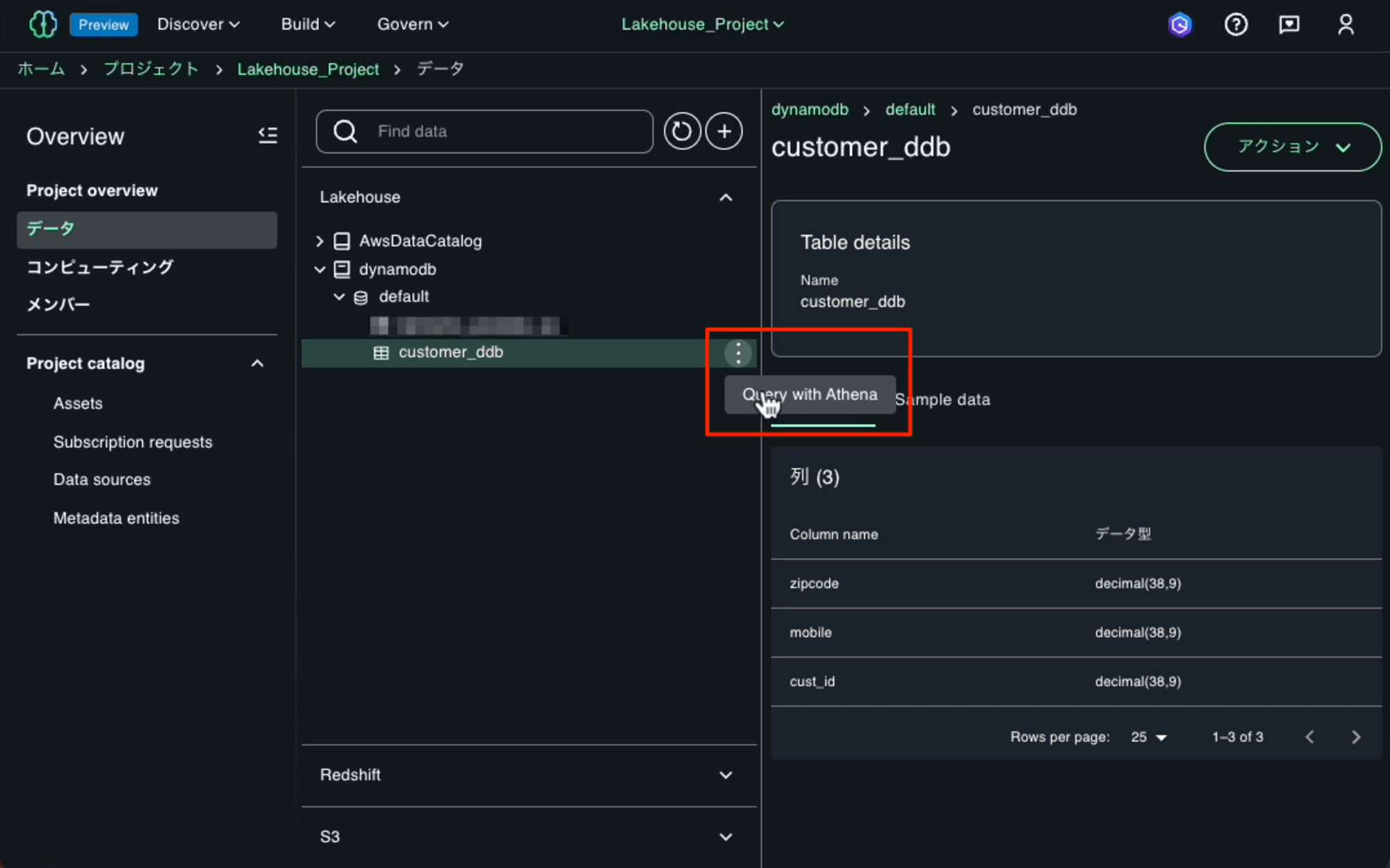Open コンピューティング in the sidebar
Image resolution: width=1390 pixels, height=868 pixels.
[x=100, y=267]
